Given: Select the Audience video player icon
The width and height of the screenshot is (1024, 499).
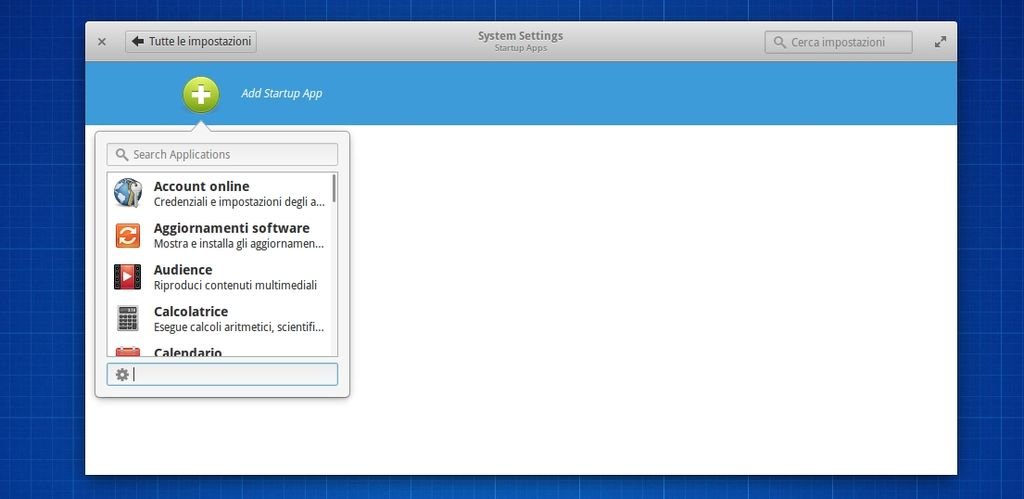Looking at the screenshot, I should point(127,277).
